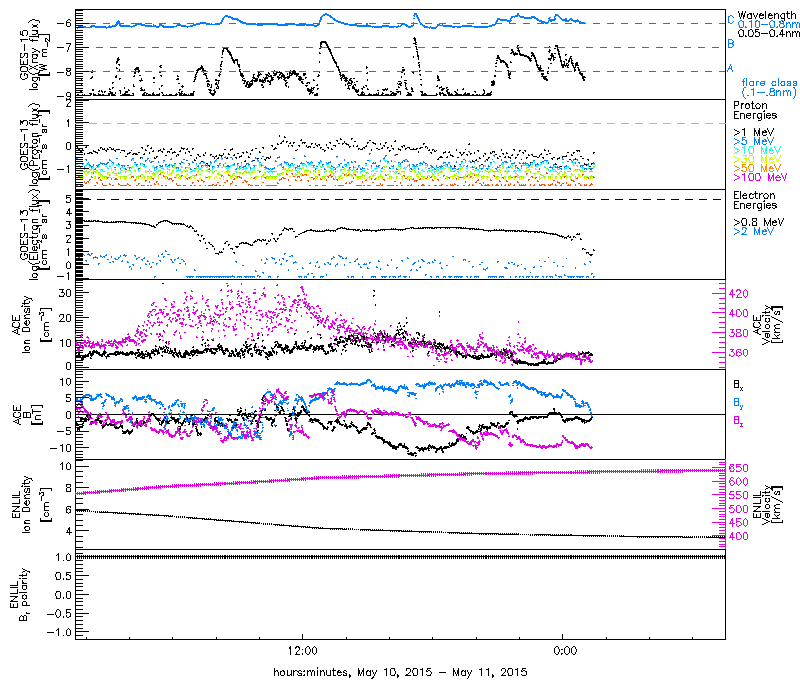This screenshot has height=680, width=800.
Task: Click the 'Electron Energies' legend heading
Action: pos(755,200)
